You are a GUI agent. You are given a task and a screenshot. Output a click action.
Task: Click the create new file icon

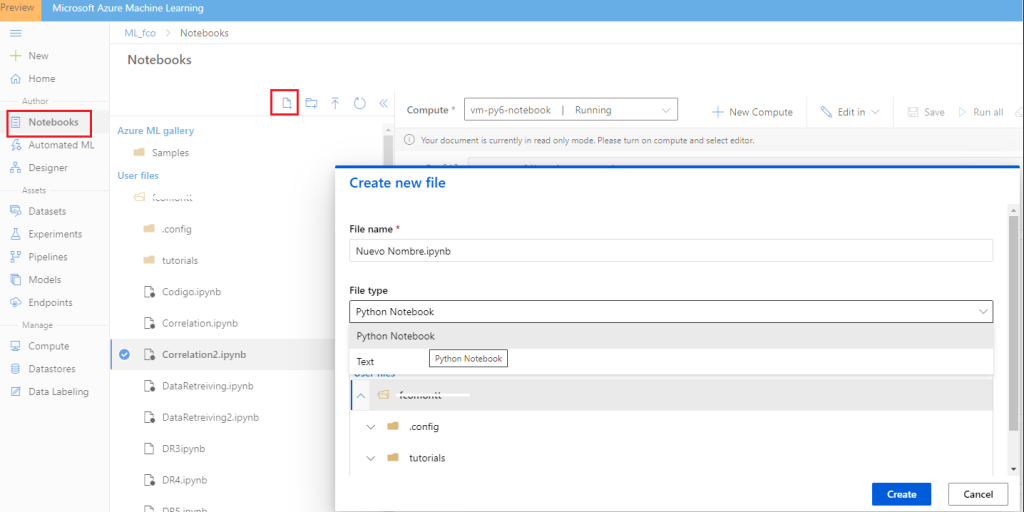pyautogui.click(x=286, y=103)
